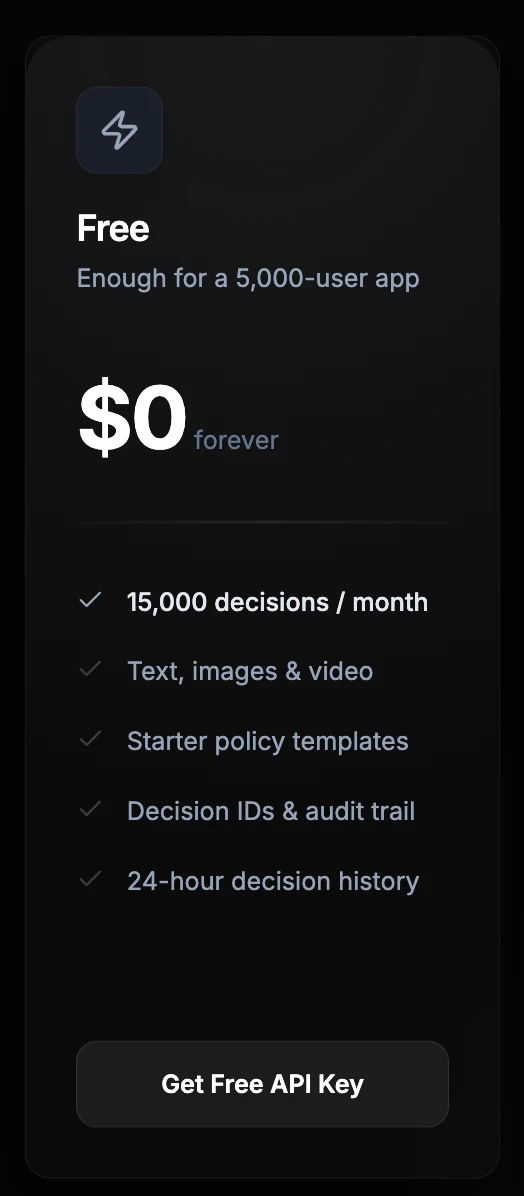Select the Text, images & video feature
The image size is (524, 1196).
point(250,671)
